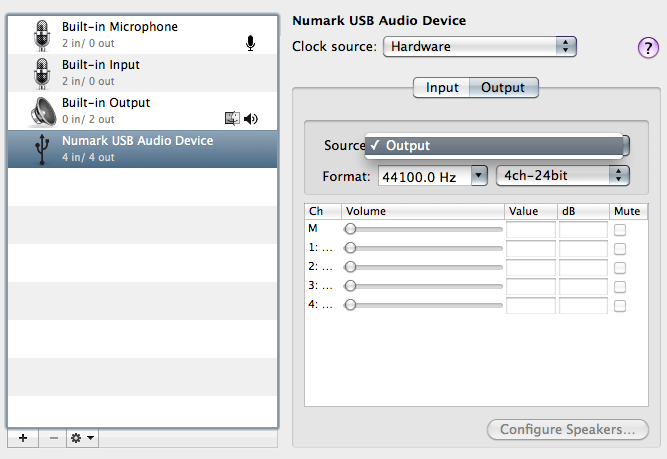The width and height of the screenshot is (667, 459).
Task: Click the system alert output indicator icon
Action: (x=234, y=119)
